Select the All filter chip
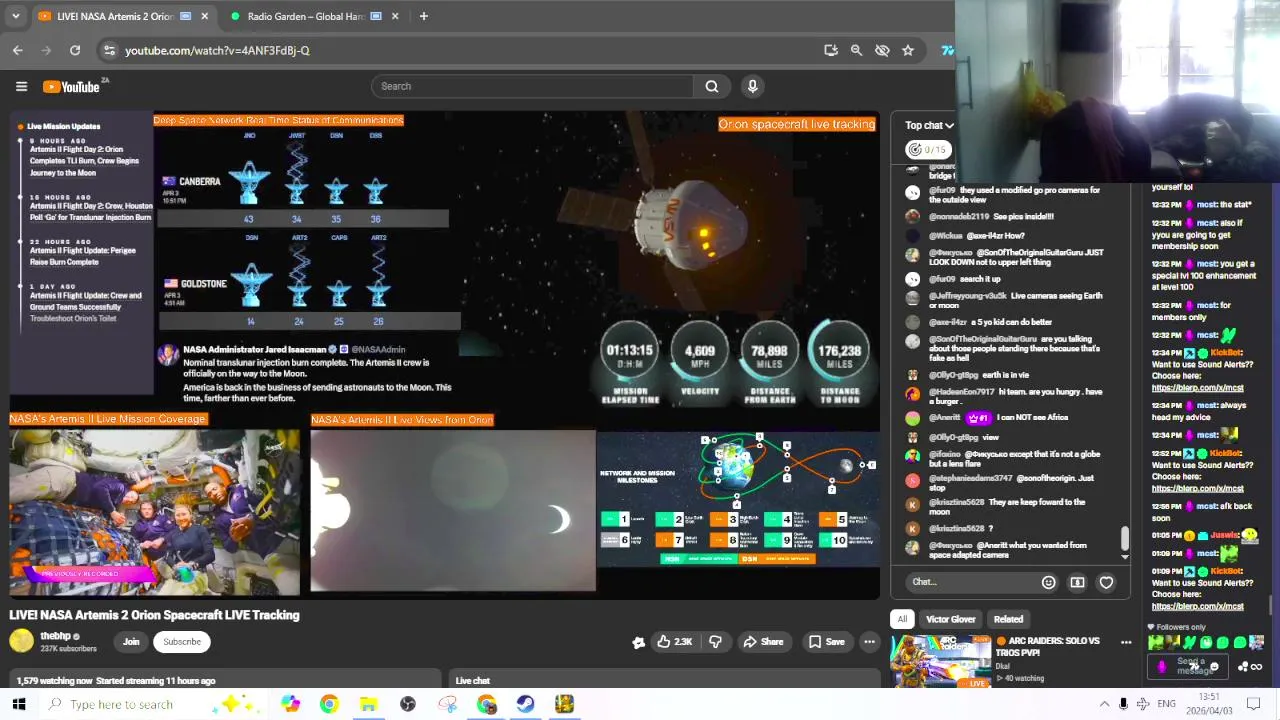 (x=902, y=619)
